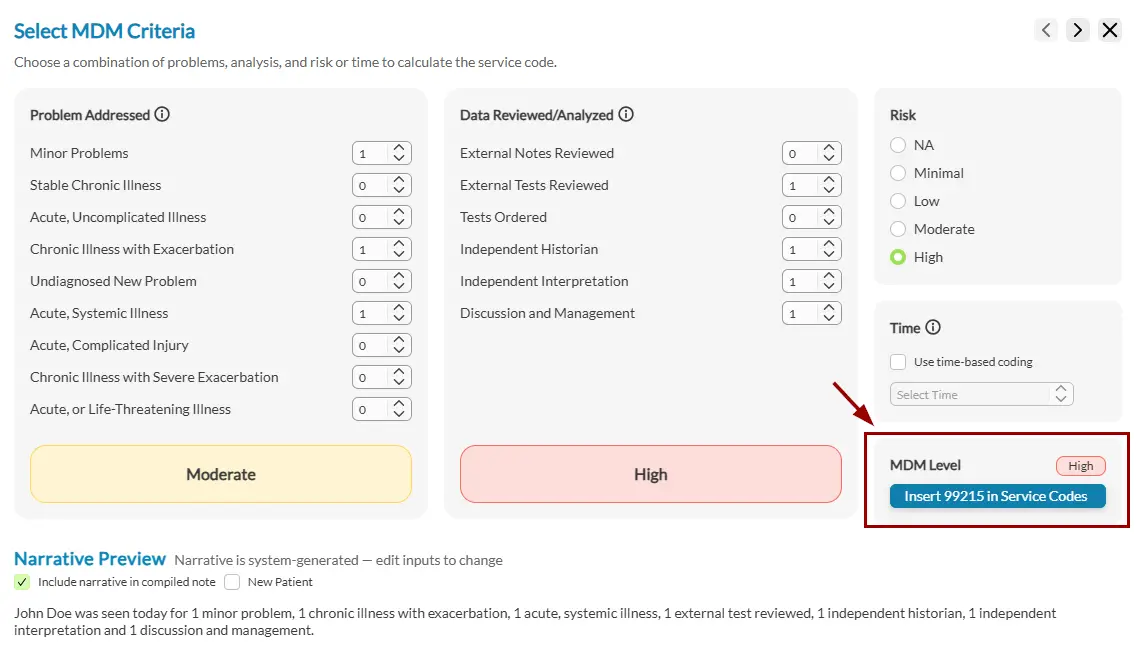
Task: Enable Use time-based coding checkbox
Action: point(898,362)
